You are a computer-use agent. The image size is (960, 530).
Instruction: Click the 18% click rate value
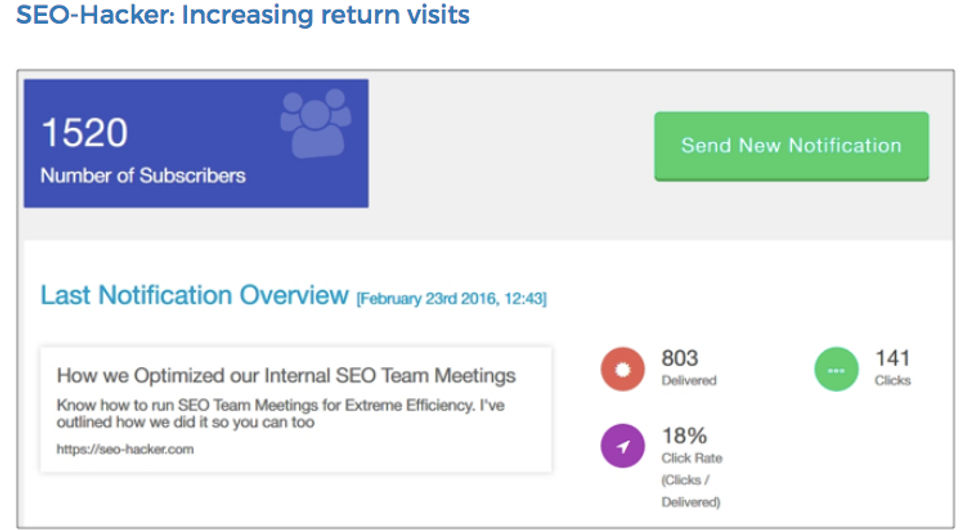click(684, 436)
